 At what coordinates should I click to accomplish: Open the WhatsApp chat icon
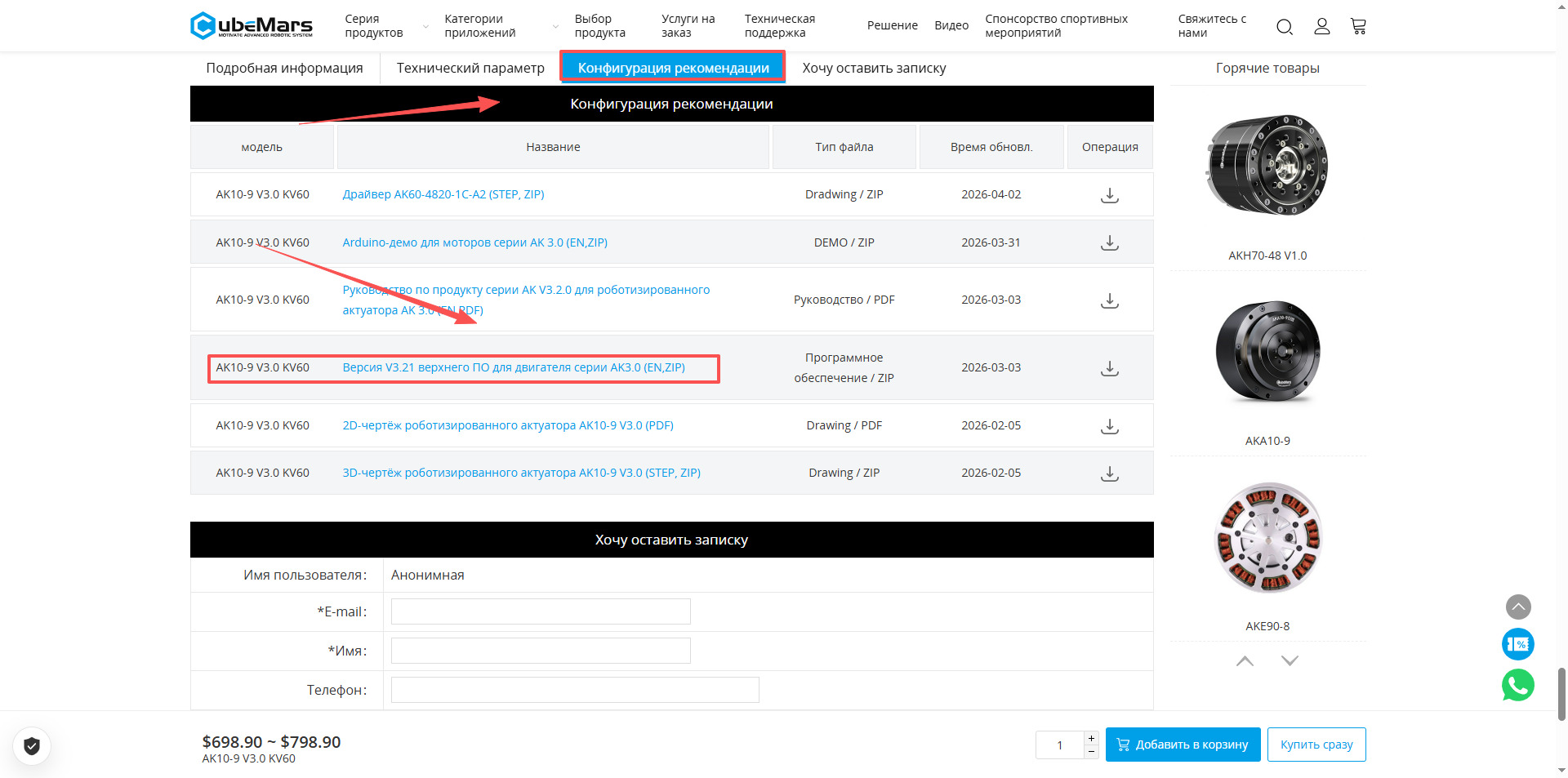1517,685
